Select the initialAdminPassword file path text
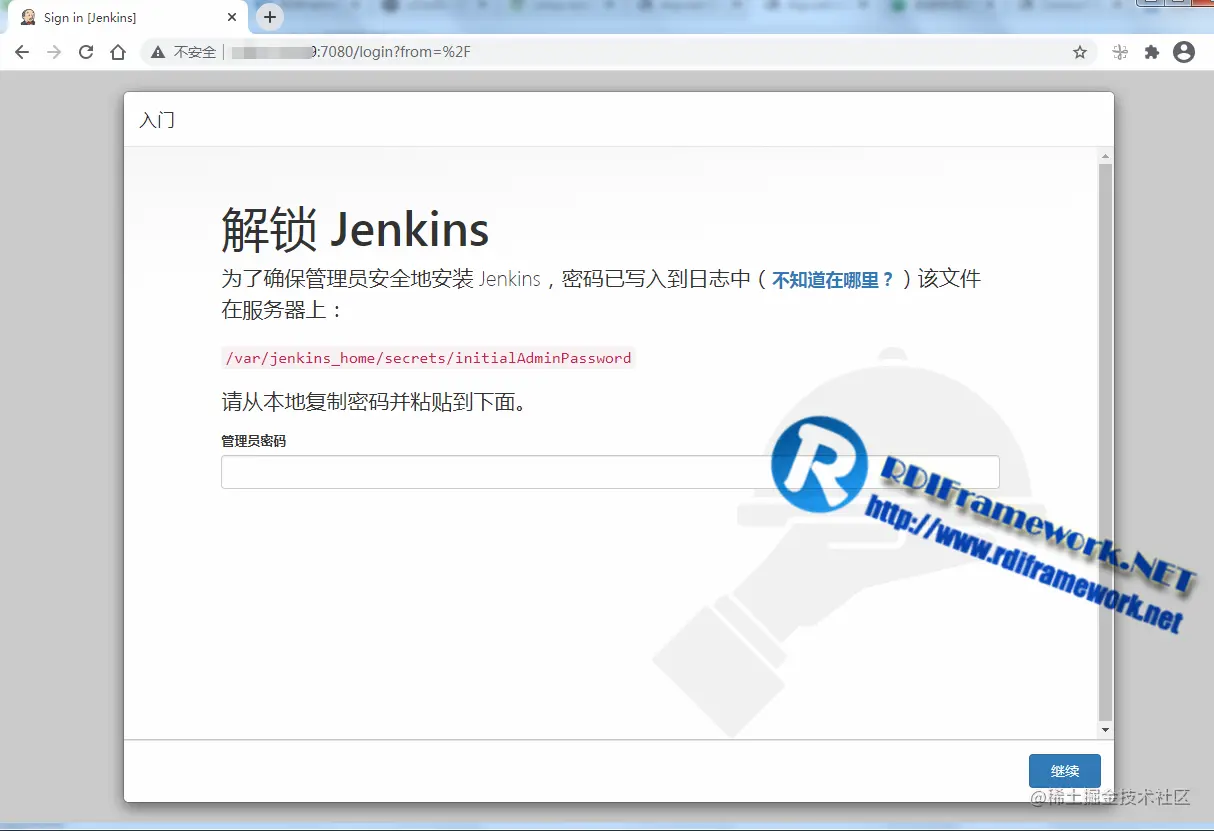 pos(427,357)
